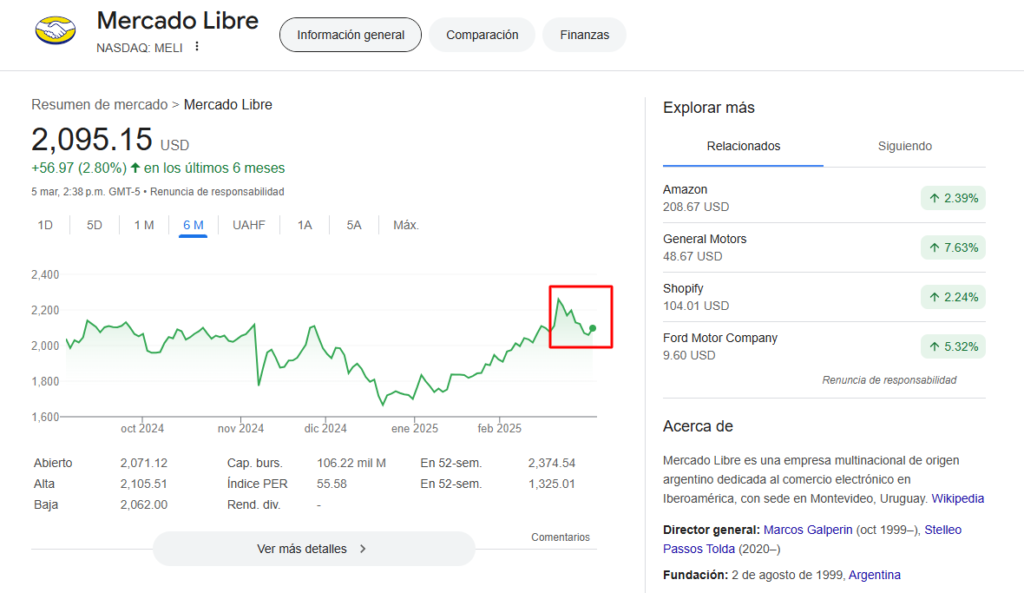
Task: Select the 1A chart range
Action: (305, 225)
